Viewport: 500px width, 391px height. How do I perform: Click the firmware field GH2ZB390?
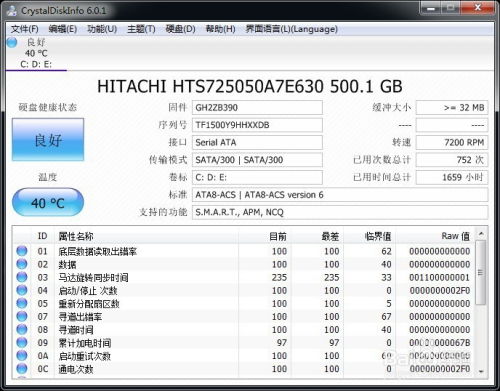pos(257,108)
